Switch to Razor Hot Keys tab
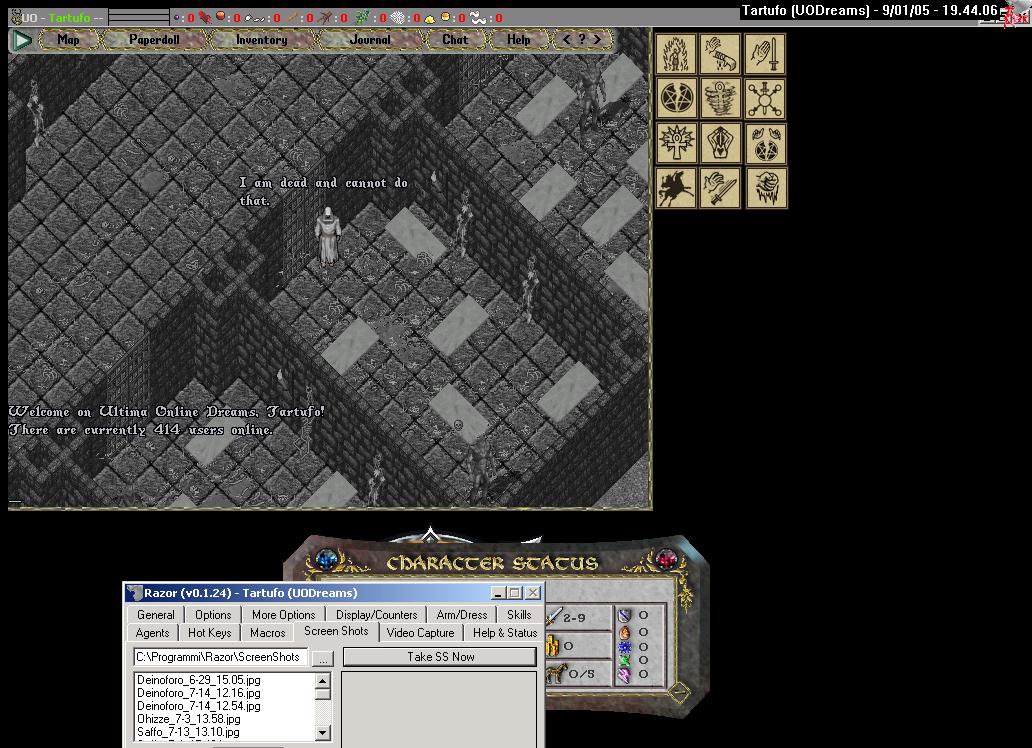1032x748 pixels. 210,633
